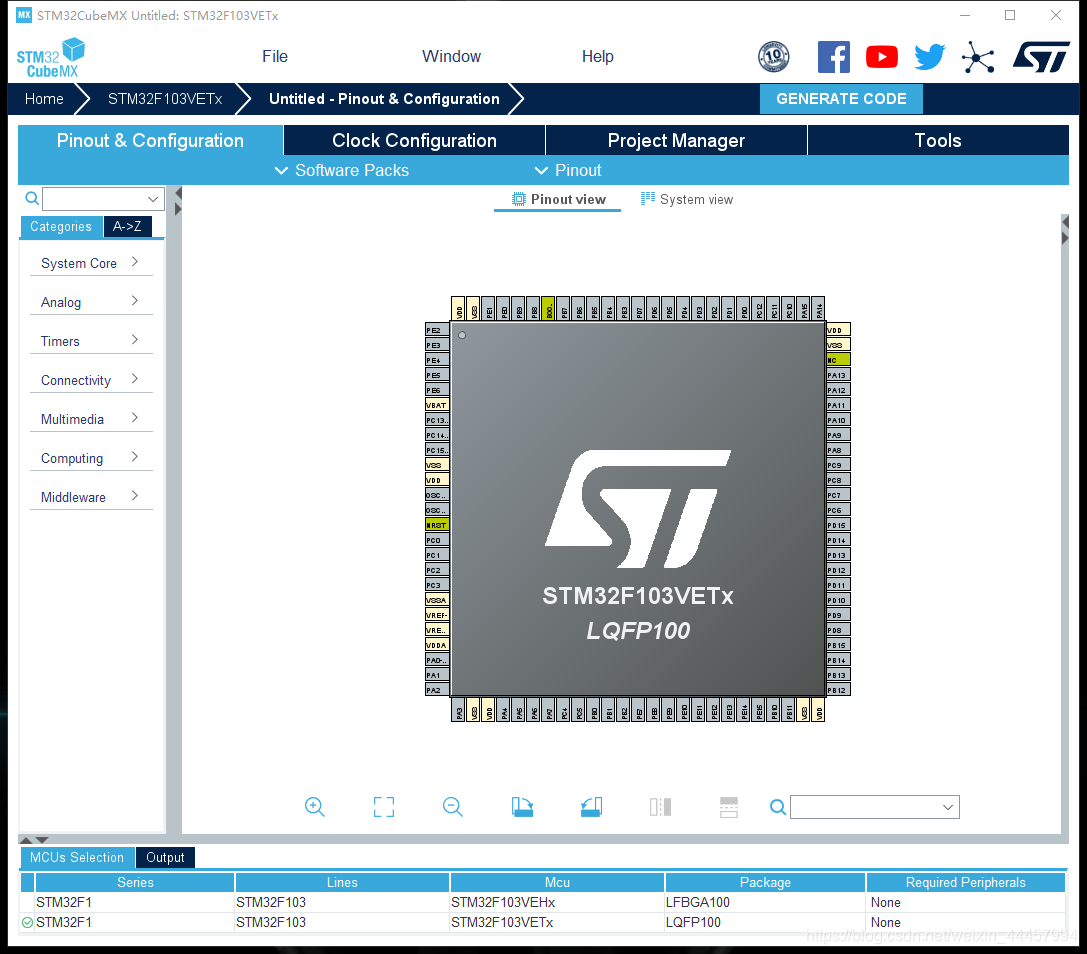Click the pin search magnifier icon below the chip
Viewport: 1087px width, 954px height.
pyautogui.click(x=778, y=807)
